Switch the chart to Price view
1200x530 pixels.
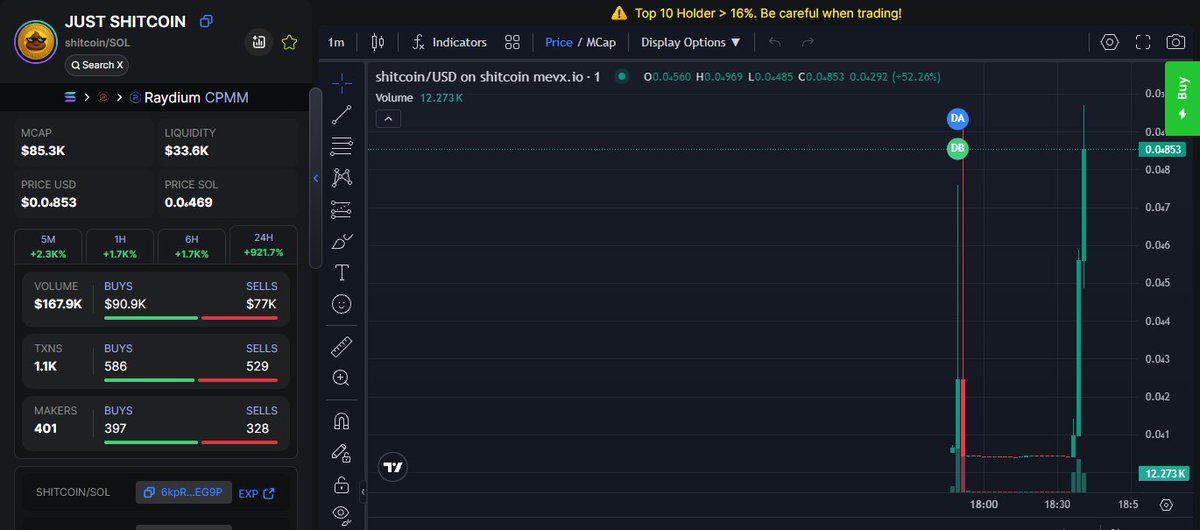[x=559, y=42]
